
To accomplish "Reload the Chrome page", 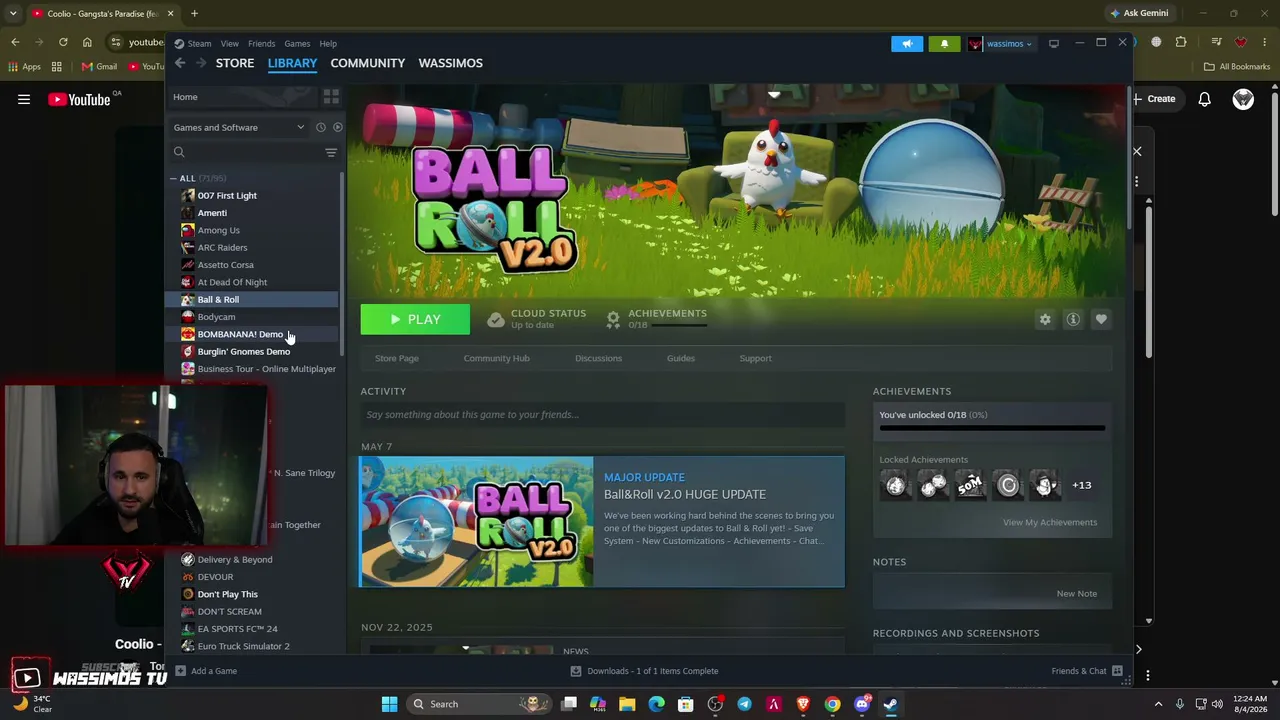I will (63, 42).
